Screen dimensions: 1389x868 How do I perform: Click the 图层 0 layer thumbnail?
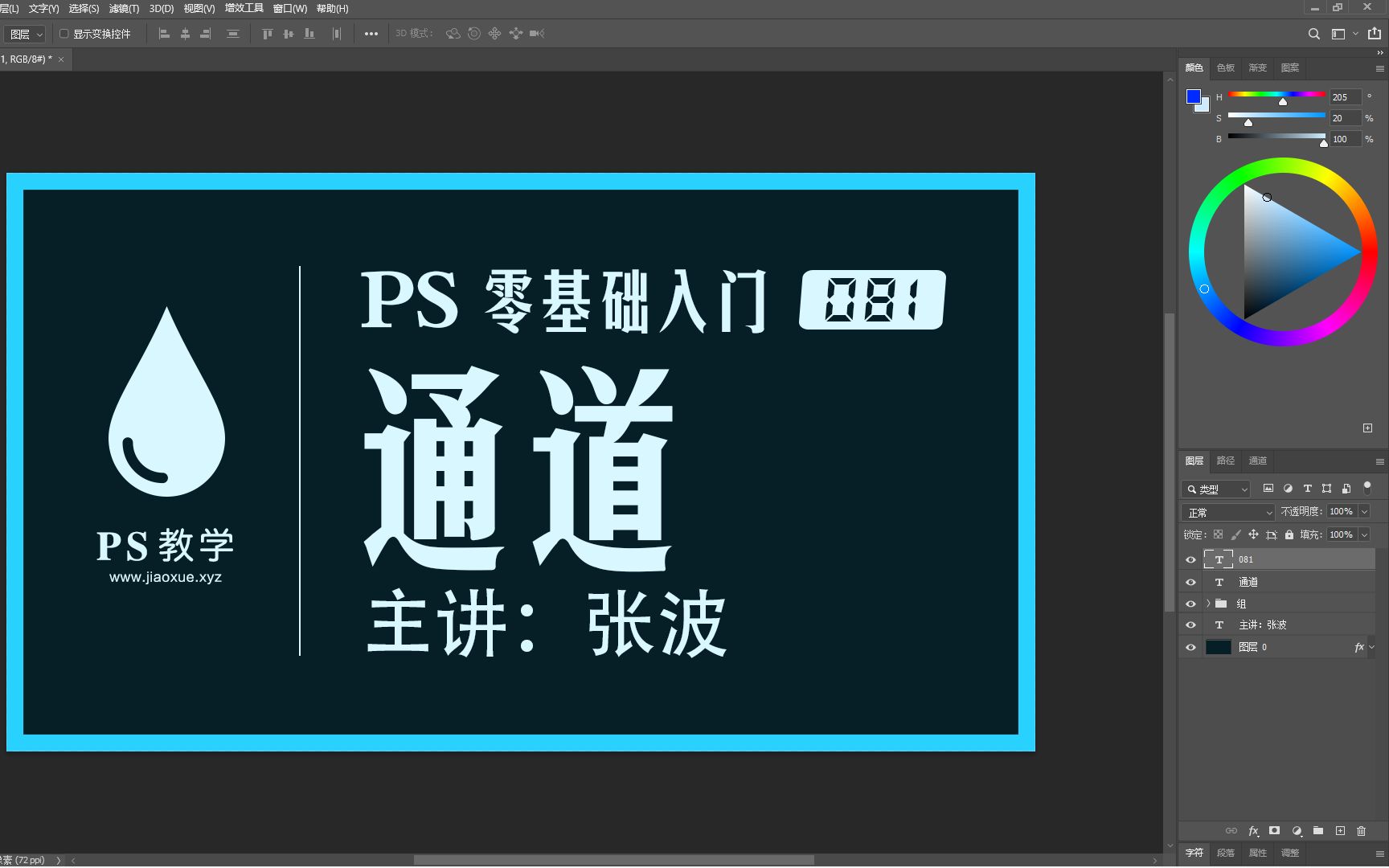click(1219, 648)
